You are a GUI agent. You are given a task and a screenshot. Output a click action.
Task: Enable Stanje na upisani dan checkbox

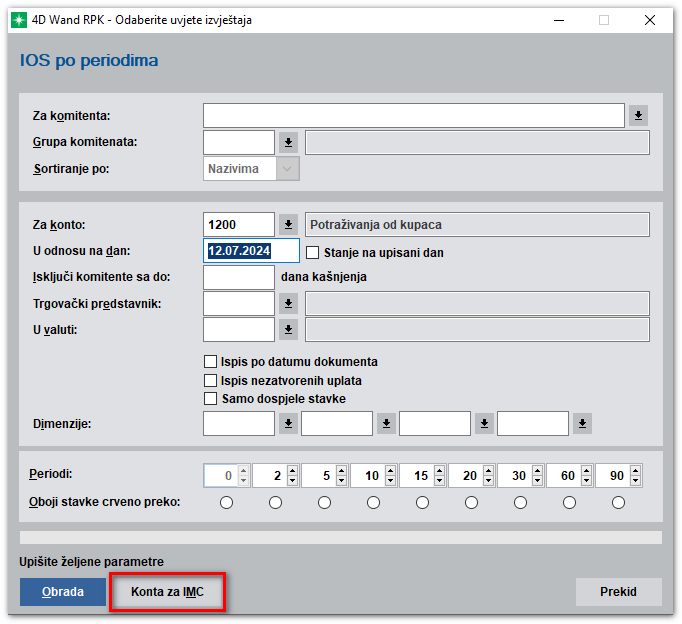(x=312, y=253)
